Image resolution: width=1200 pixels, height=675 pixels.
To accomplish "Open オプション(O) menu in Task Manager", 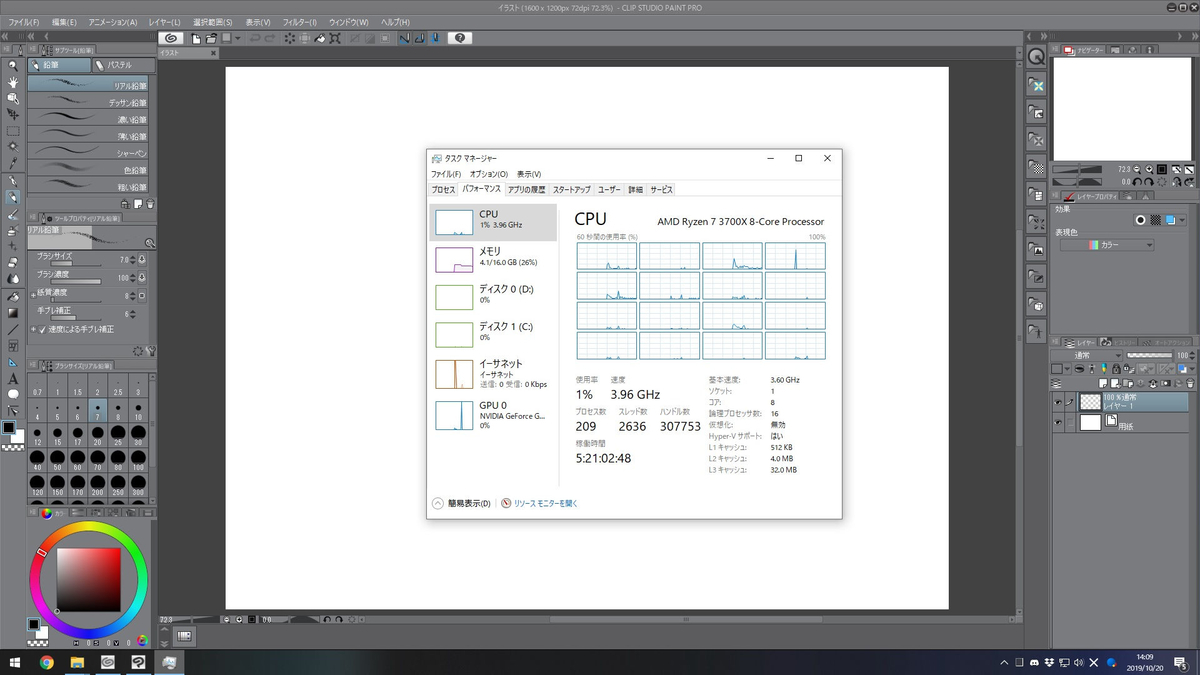I will (x=489, y=174).
